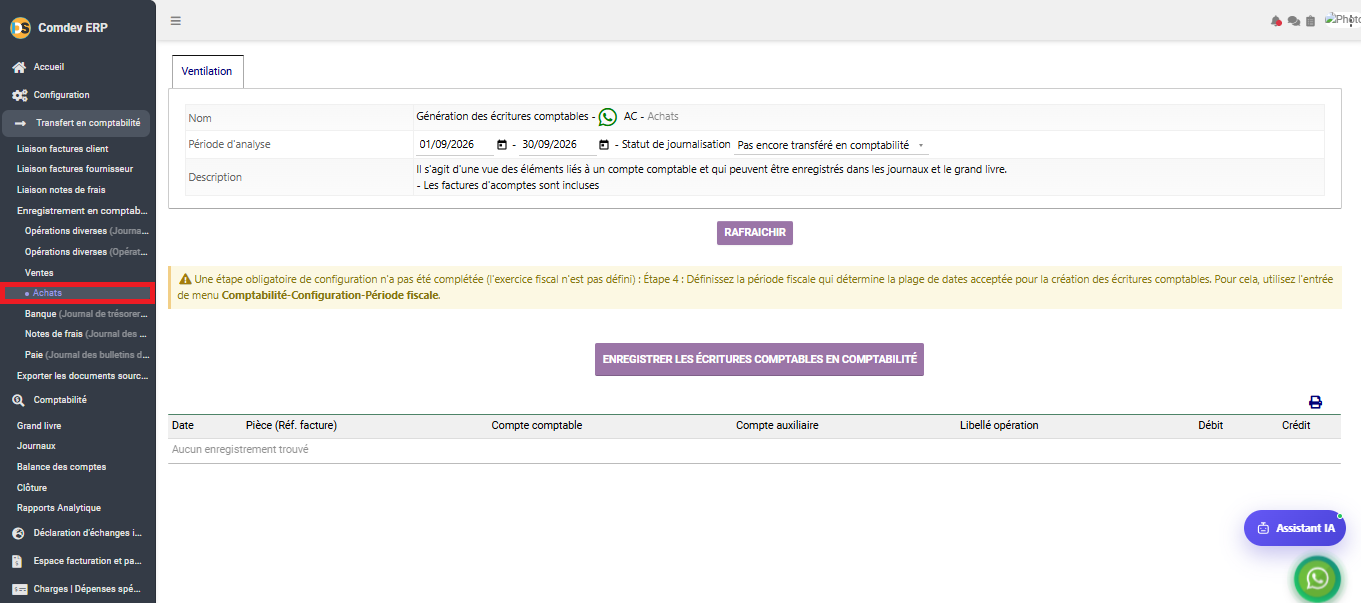This screenshot has height=603, width=1361.
Task: Click the warning triangle icon
Action: point(185,279)
